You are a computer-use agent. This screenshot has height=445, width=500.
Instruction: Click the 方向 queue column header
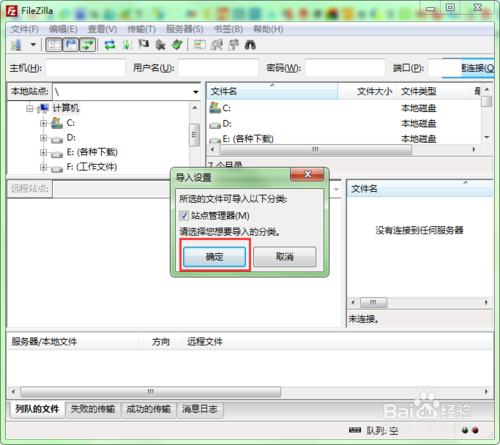coord(160,342)
